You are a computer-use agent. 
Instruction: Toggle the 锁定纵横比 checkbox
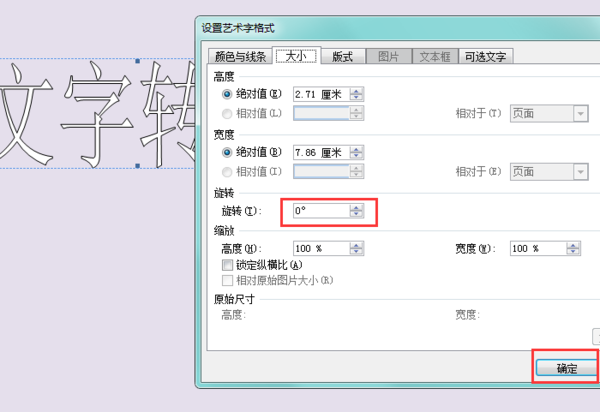coord(227,265)
